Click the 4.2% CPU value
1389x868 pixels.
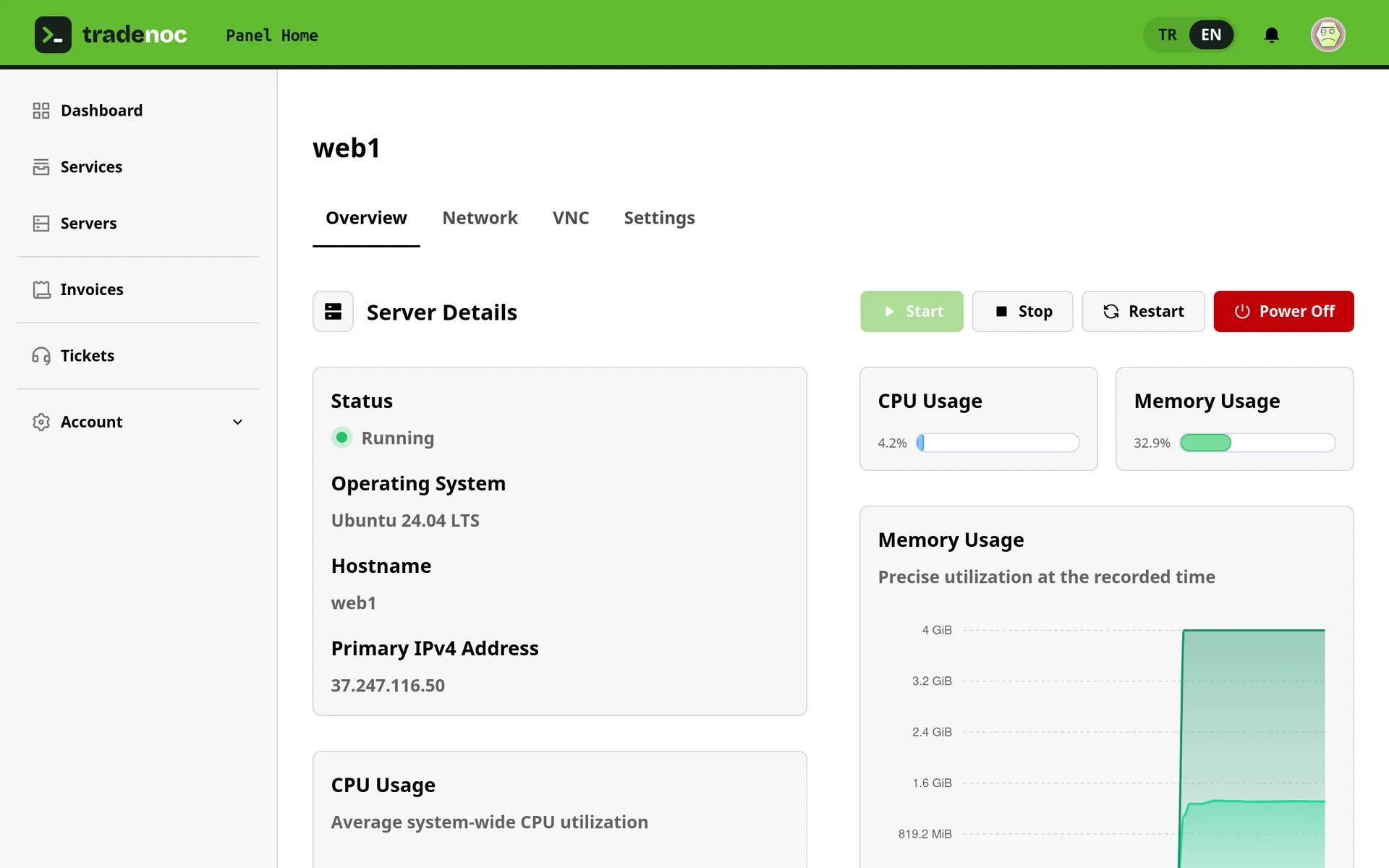tap(892, 443)
